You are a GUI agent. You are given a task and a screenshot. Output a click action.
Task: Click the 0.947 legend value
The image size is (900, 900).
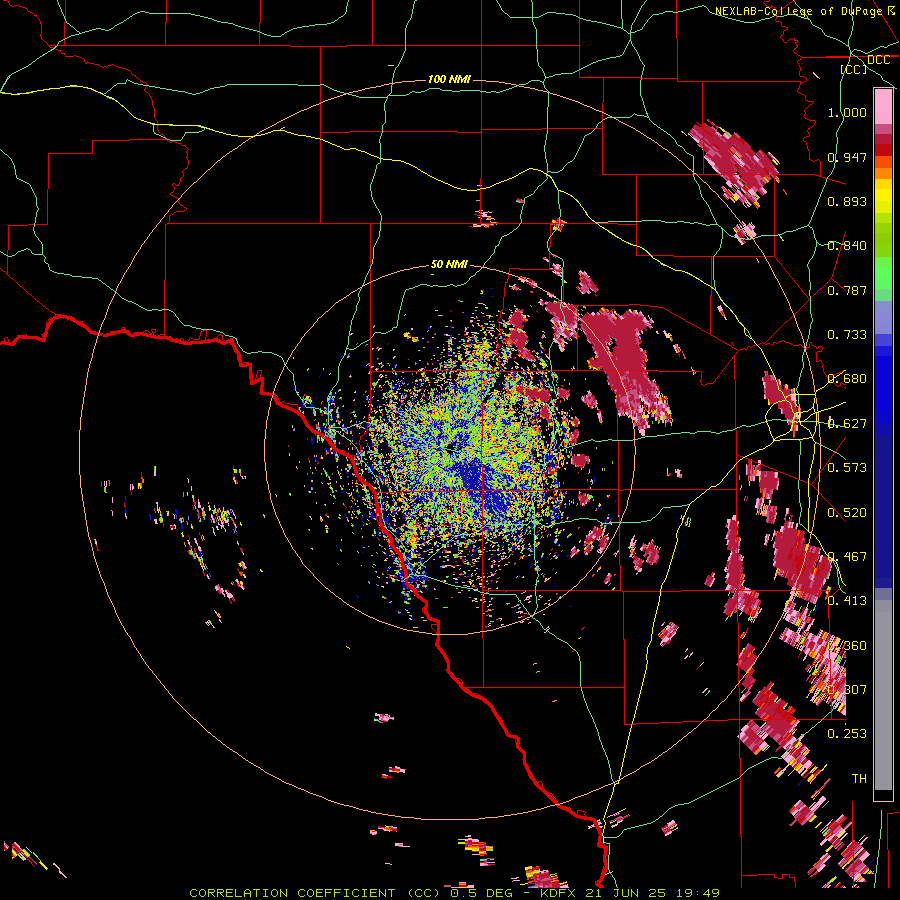(847, 157)
